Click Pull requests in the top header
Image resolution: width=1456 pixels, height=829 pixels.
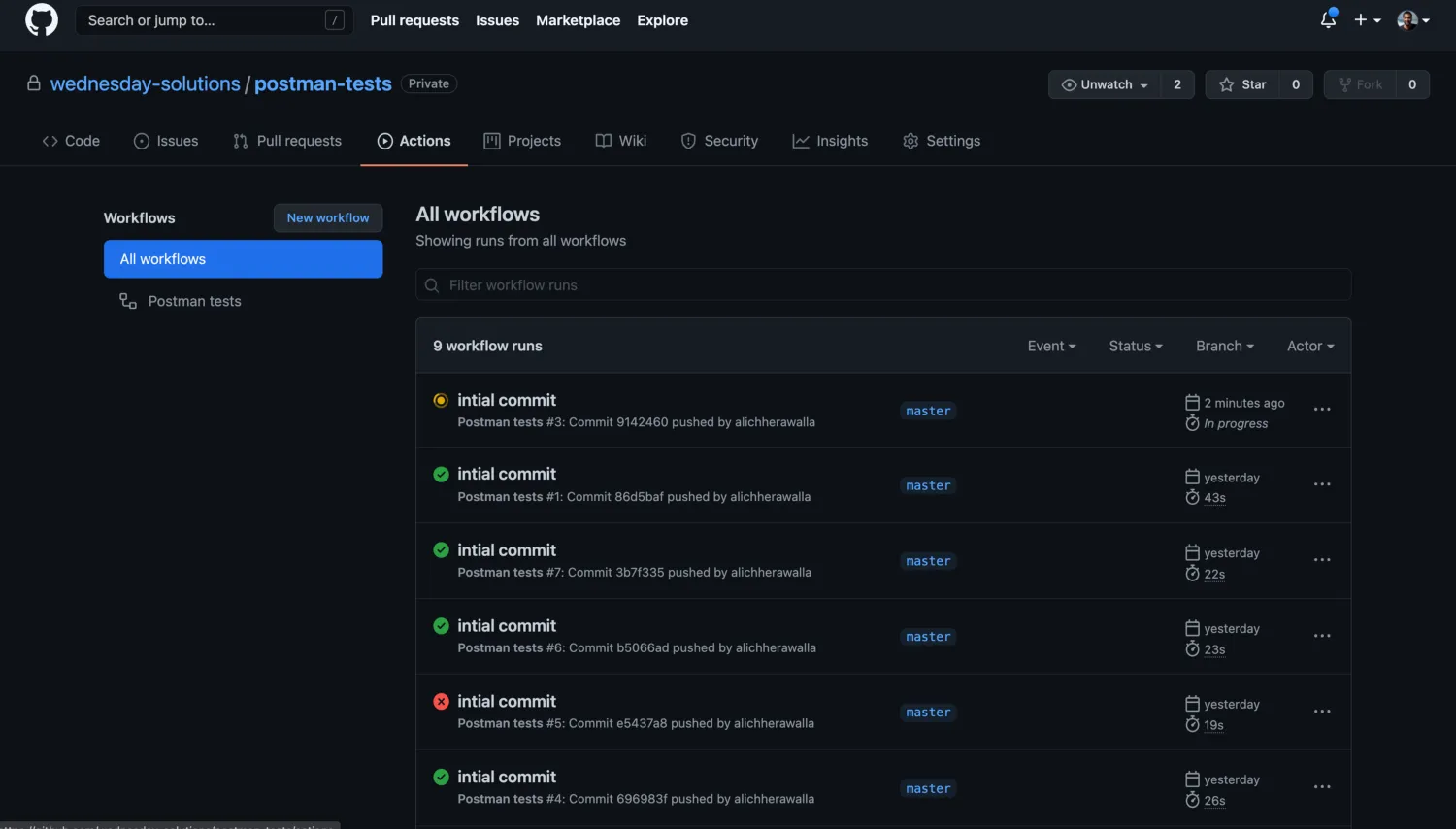(x=414, y=20)
